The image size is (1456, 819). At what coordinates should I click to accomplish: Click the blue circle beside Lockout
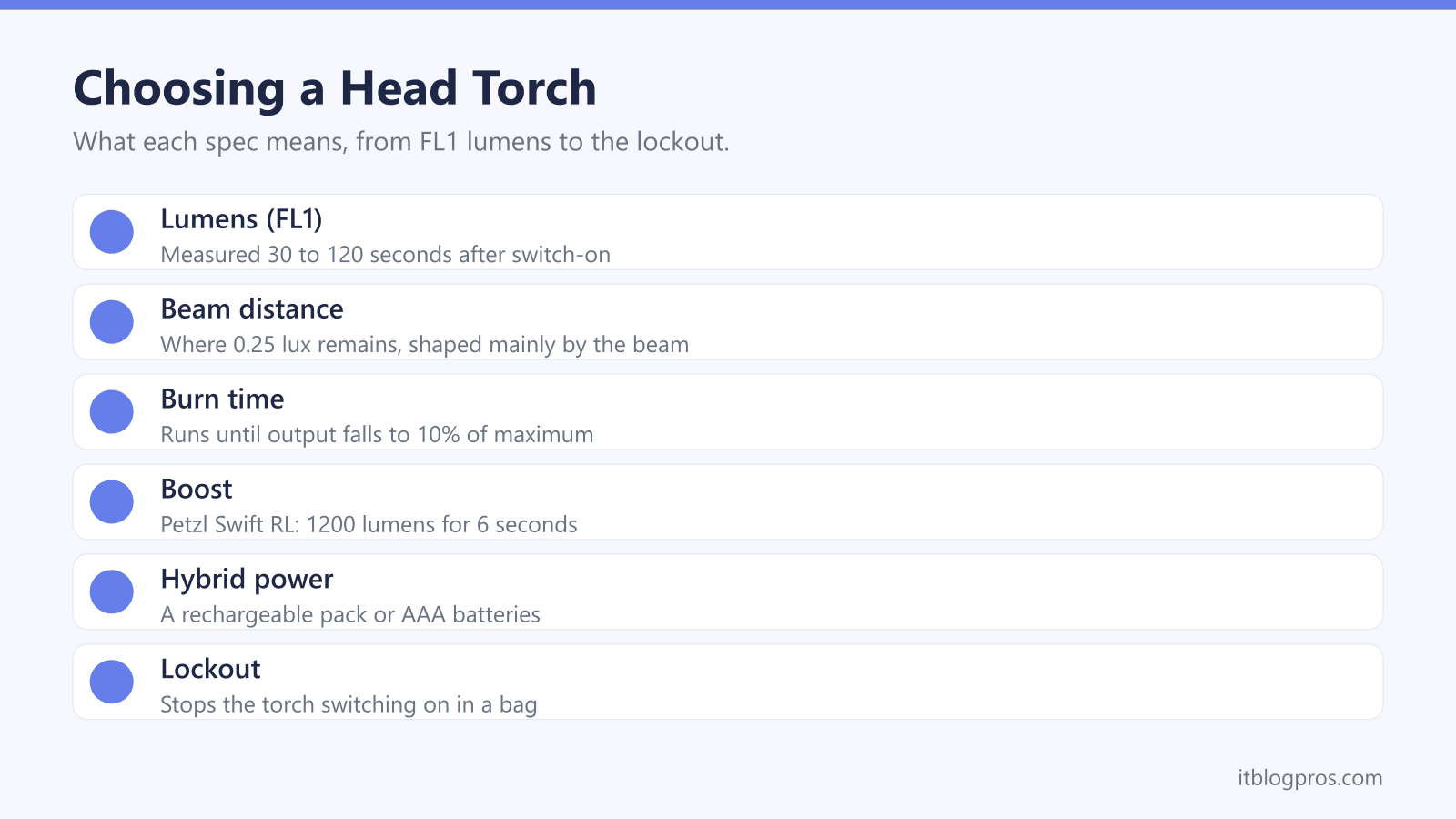(x=112, y=682)
